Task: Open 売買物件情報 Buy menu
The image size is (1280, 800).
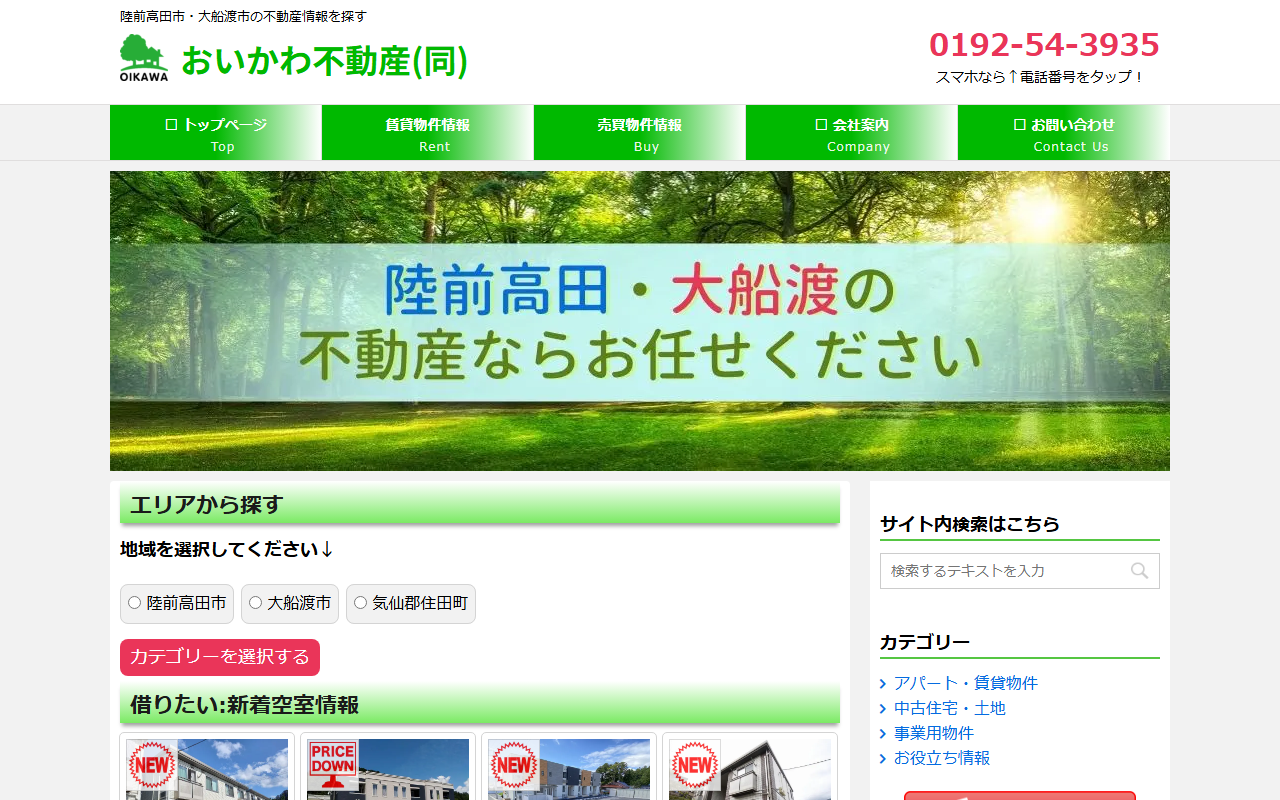Action: [x=640, y=133]
